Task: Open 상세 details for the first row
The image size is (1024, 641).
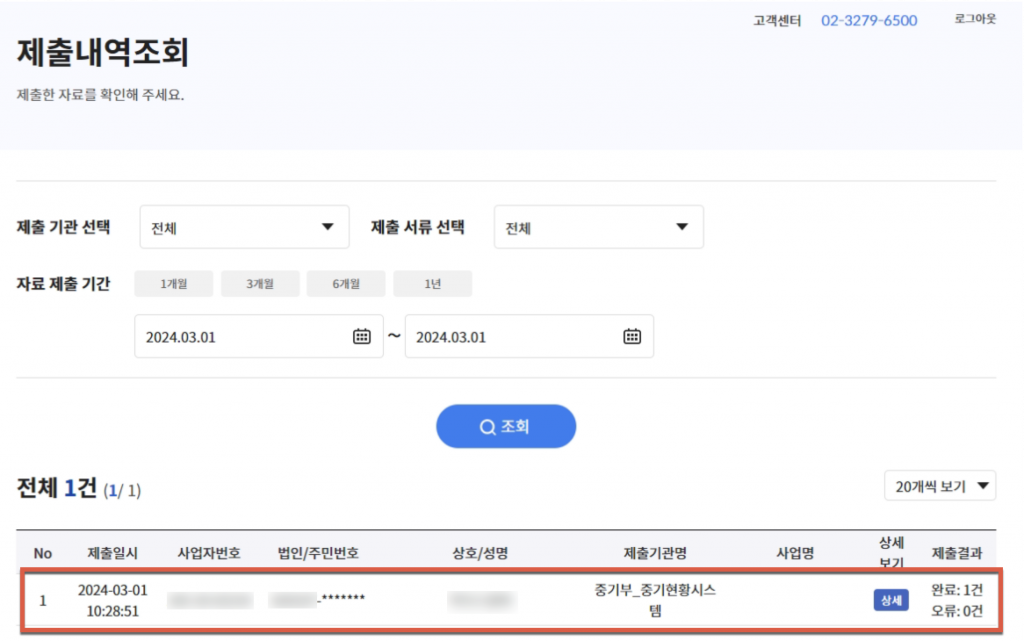Action: pos(889,600)
